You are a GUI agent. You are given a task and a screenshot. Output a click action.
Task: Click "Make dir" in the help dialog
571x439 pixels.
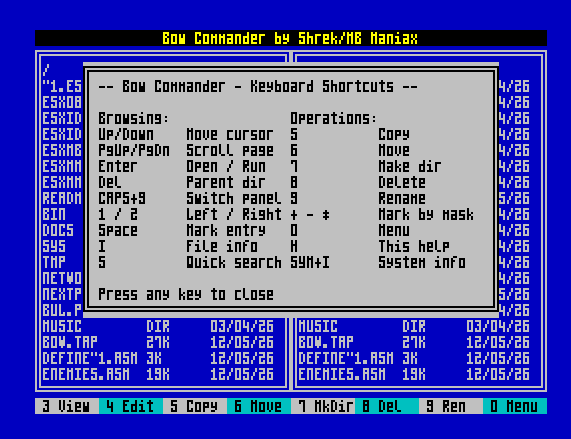pyautogui.click(x=410, y=166)
